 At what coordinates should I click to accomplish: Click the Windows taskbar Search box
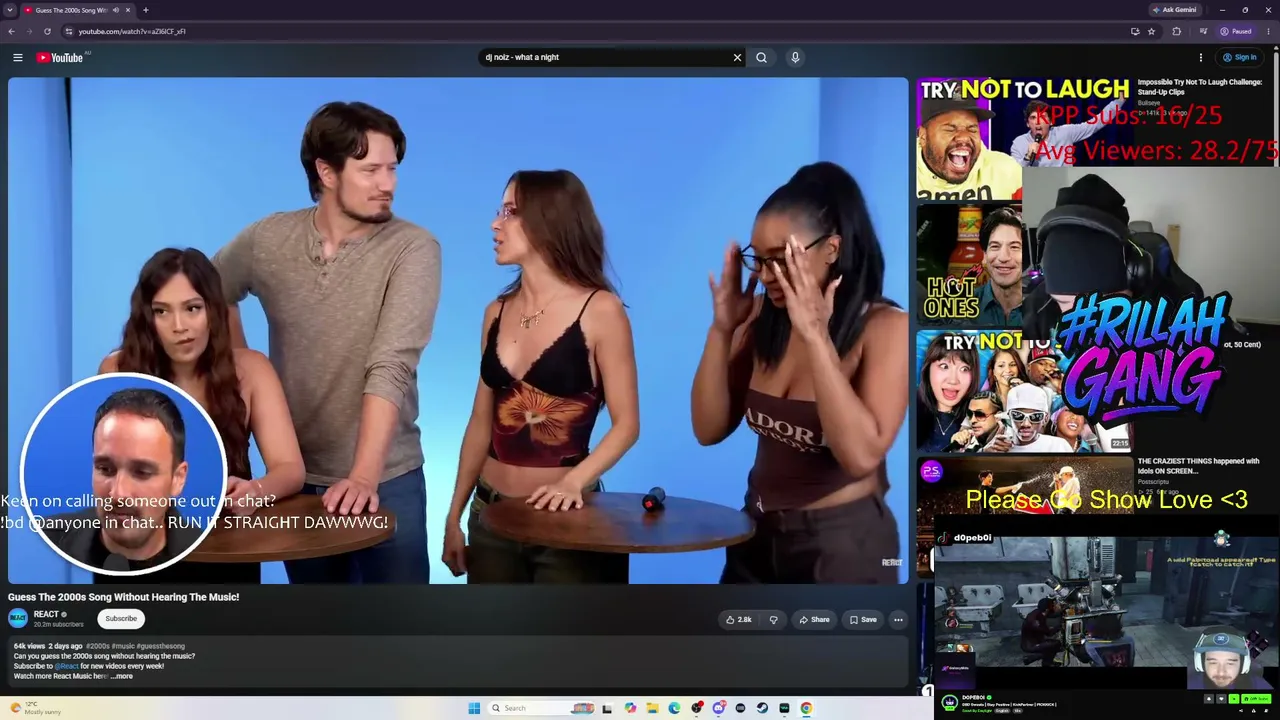click(540, 708)
